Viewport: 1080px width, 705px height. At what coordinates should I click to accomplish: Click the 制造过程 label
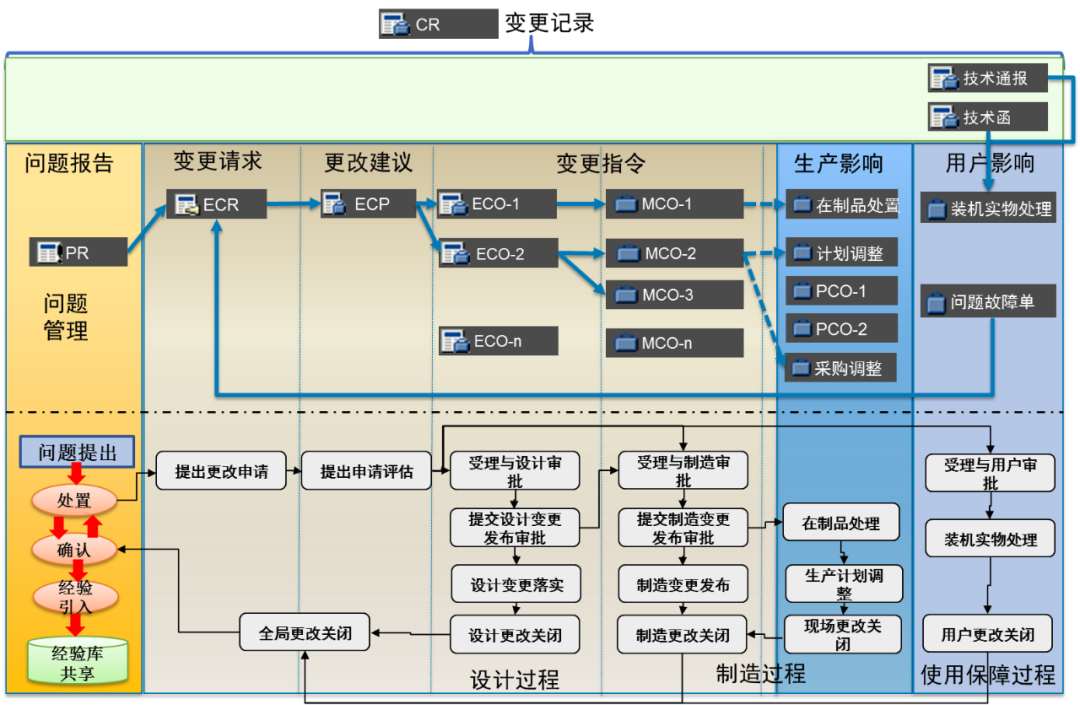760,673
